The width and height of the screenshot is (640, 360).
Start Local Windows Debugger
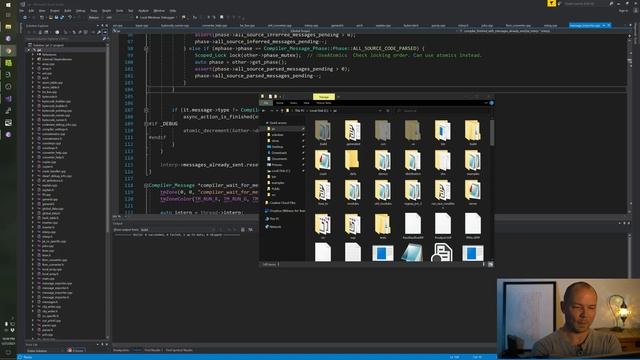coord(156,18)
